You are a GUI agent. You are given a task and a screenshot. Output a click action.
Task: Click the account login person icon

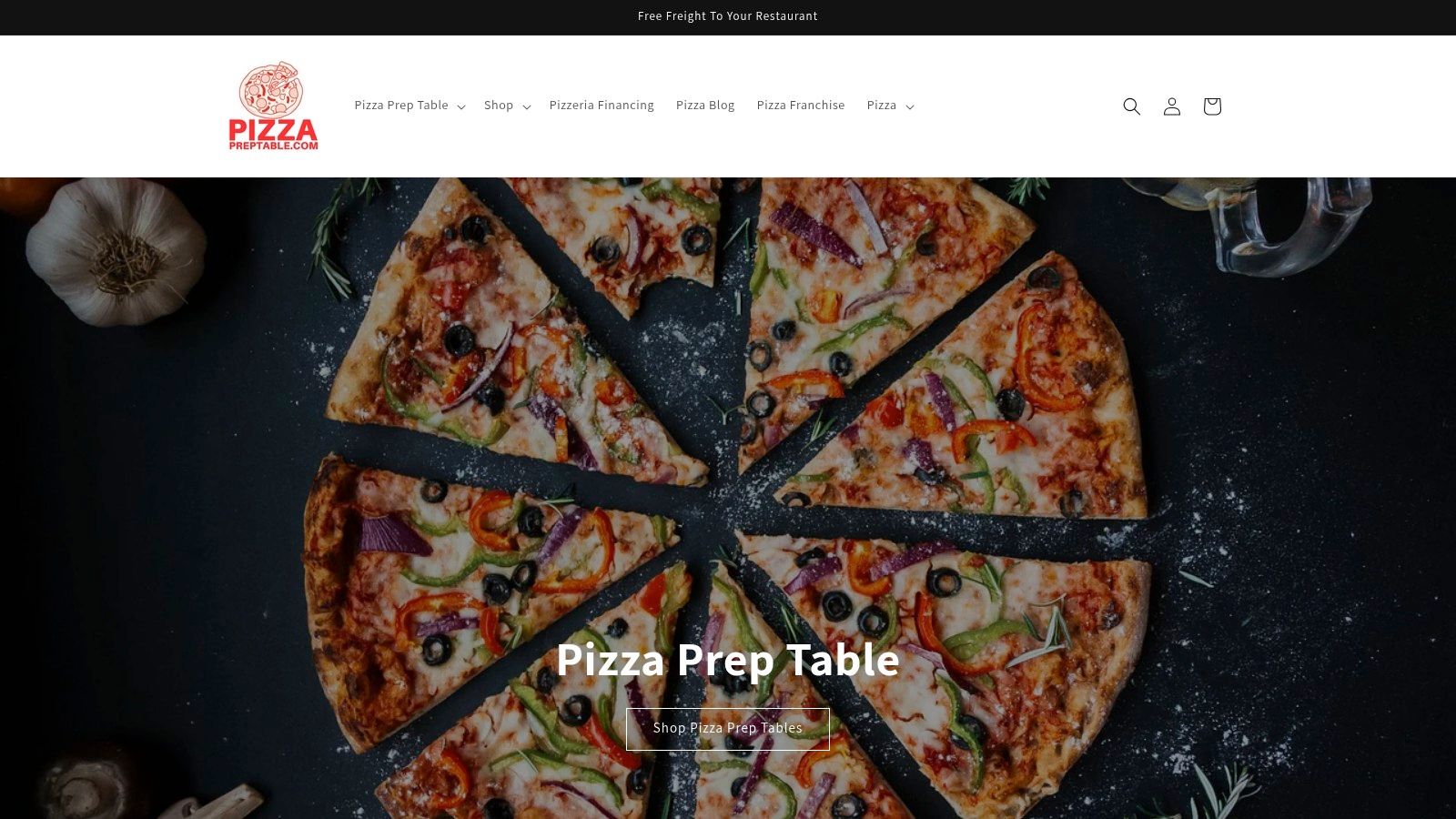[1172, 106]
